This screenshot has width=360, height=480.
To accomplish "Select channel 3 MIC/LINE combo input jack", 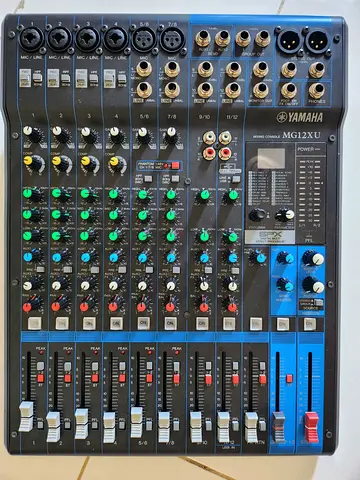I will click(88, 38).
